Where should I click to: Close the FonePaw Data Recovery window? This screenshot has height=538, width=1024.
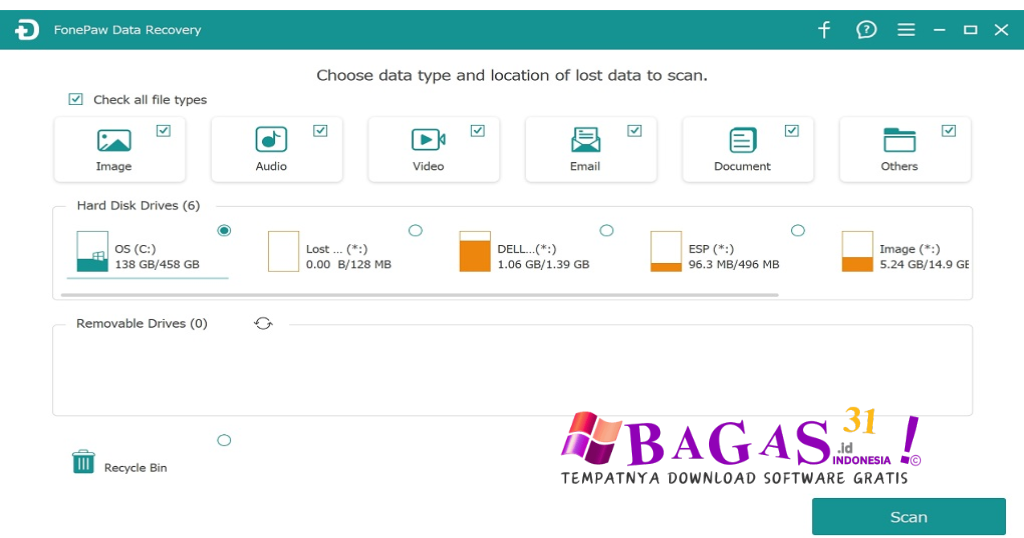[1001, 29]
